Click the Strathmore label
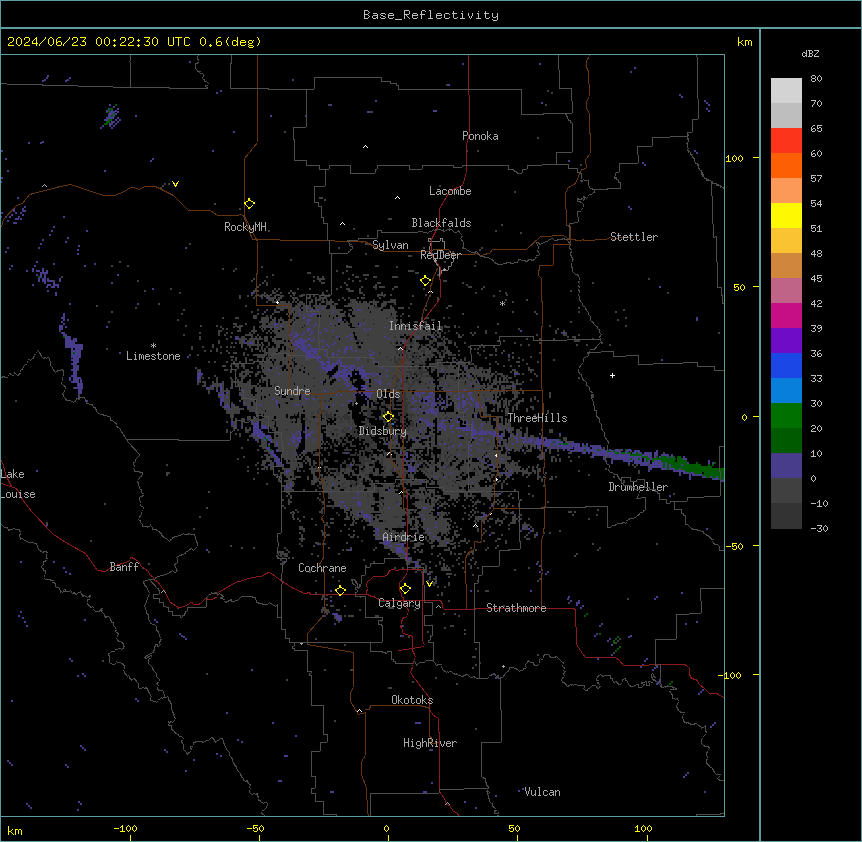The width and height of the screenshot is (862, 842). click(516, 608)
